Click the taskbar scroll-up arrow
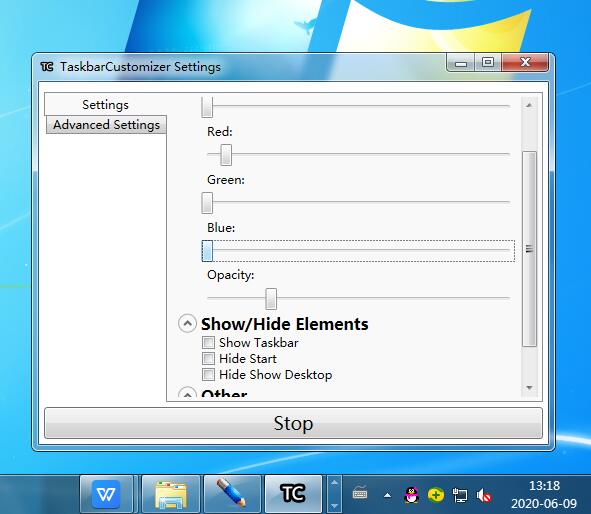 pyautogui.click(x=334, y=482)
